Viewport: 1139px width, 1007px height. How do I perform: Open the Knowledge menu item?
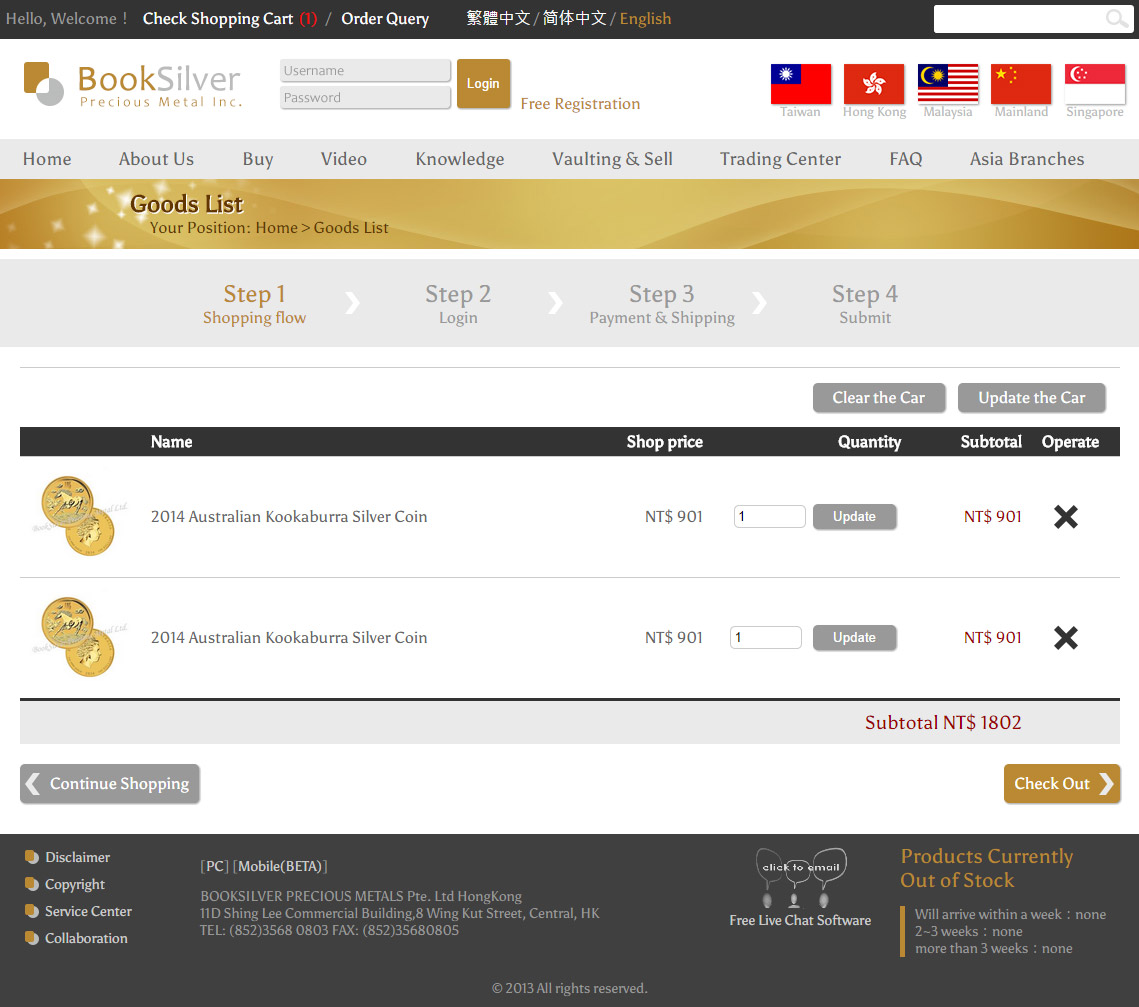(x=459, y=159)
